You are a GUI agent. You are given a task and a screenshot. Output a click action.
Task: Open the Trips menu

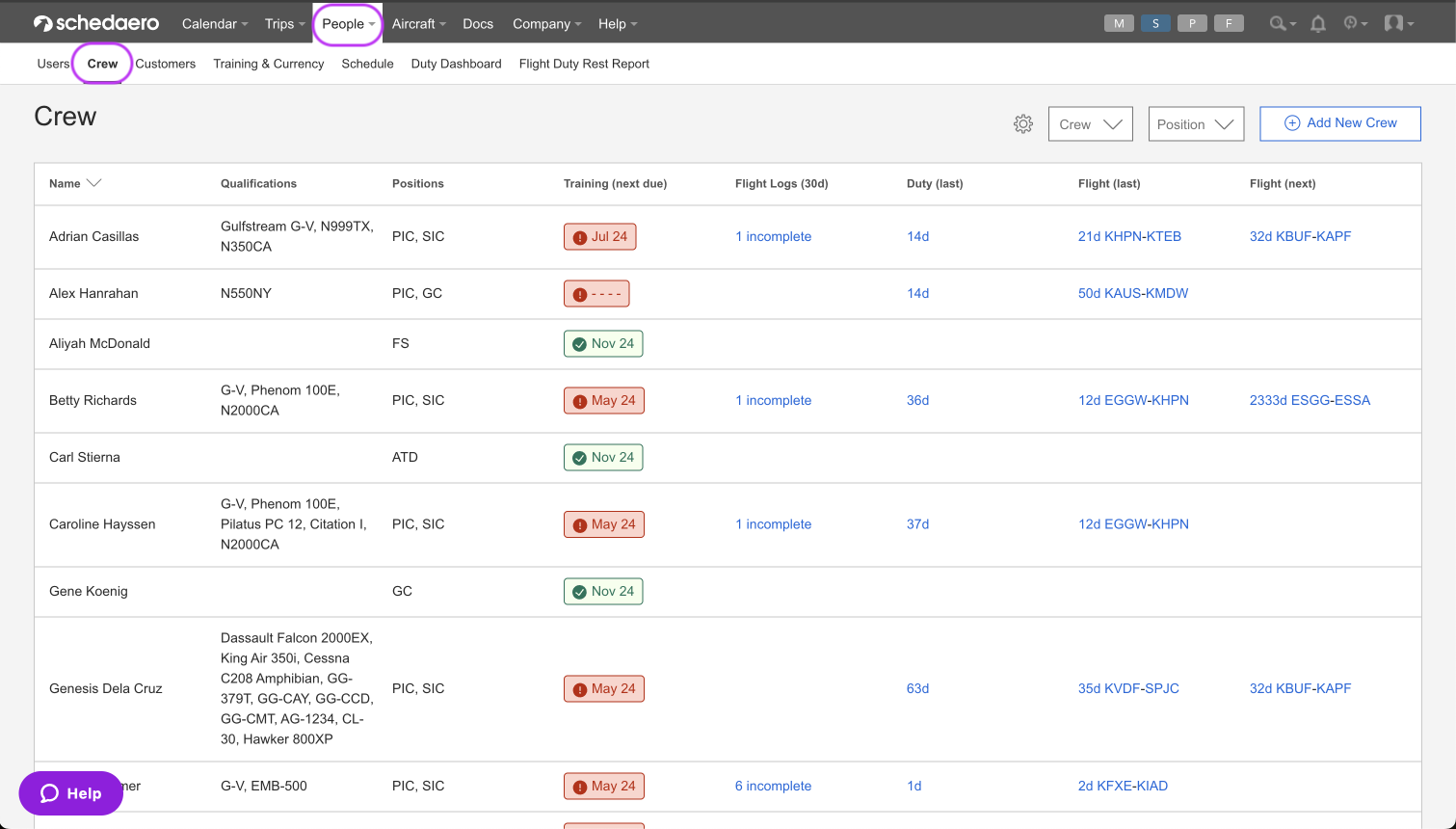coord(285,24)
